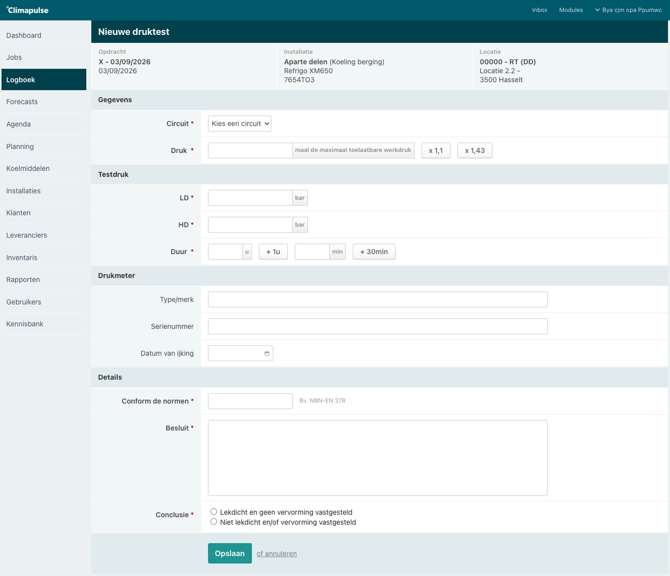Click the Duur minutes input field
This screenshot has width=670, height=576.
coord(312,252)
